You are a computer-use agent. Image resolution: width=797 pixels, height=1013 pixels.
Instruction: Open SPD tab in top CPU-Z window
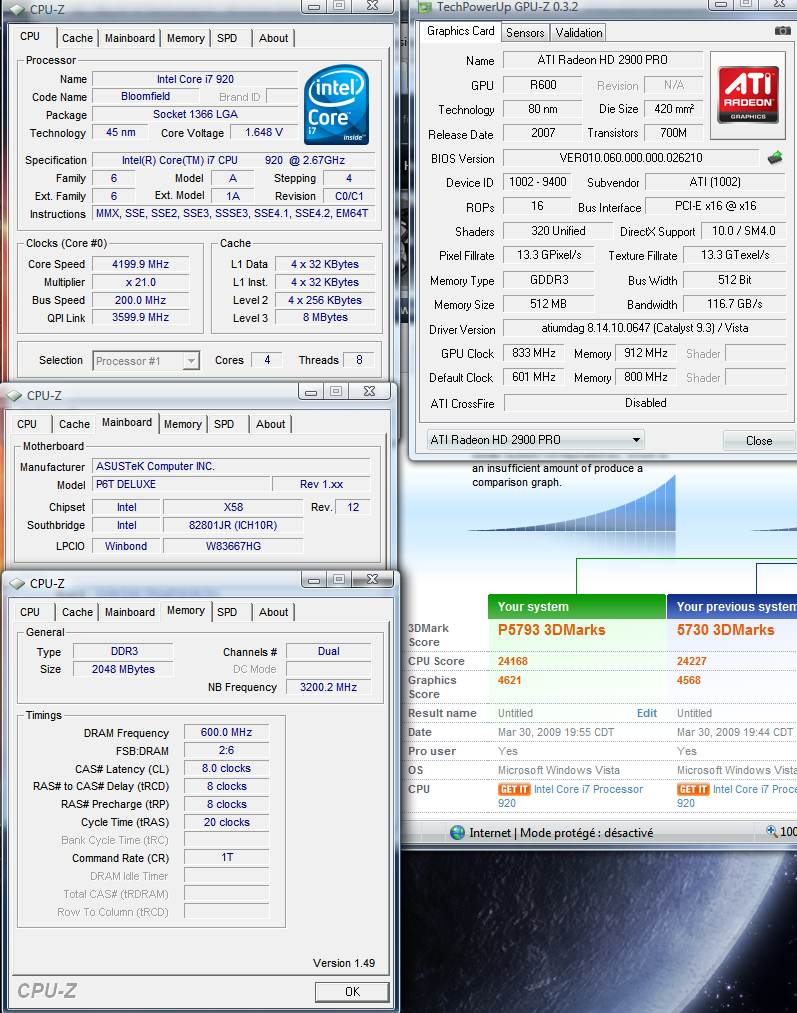tap(227, 38)
